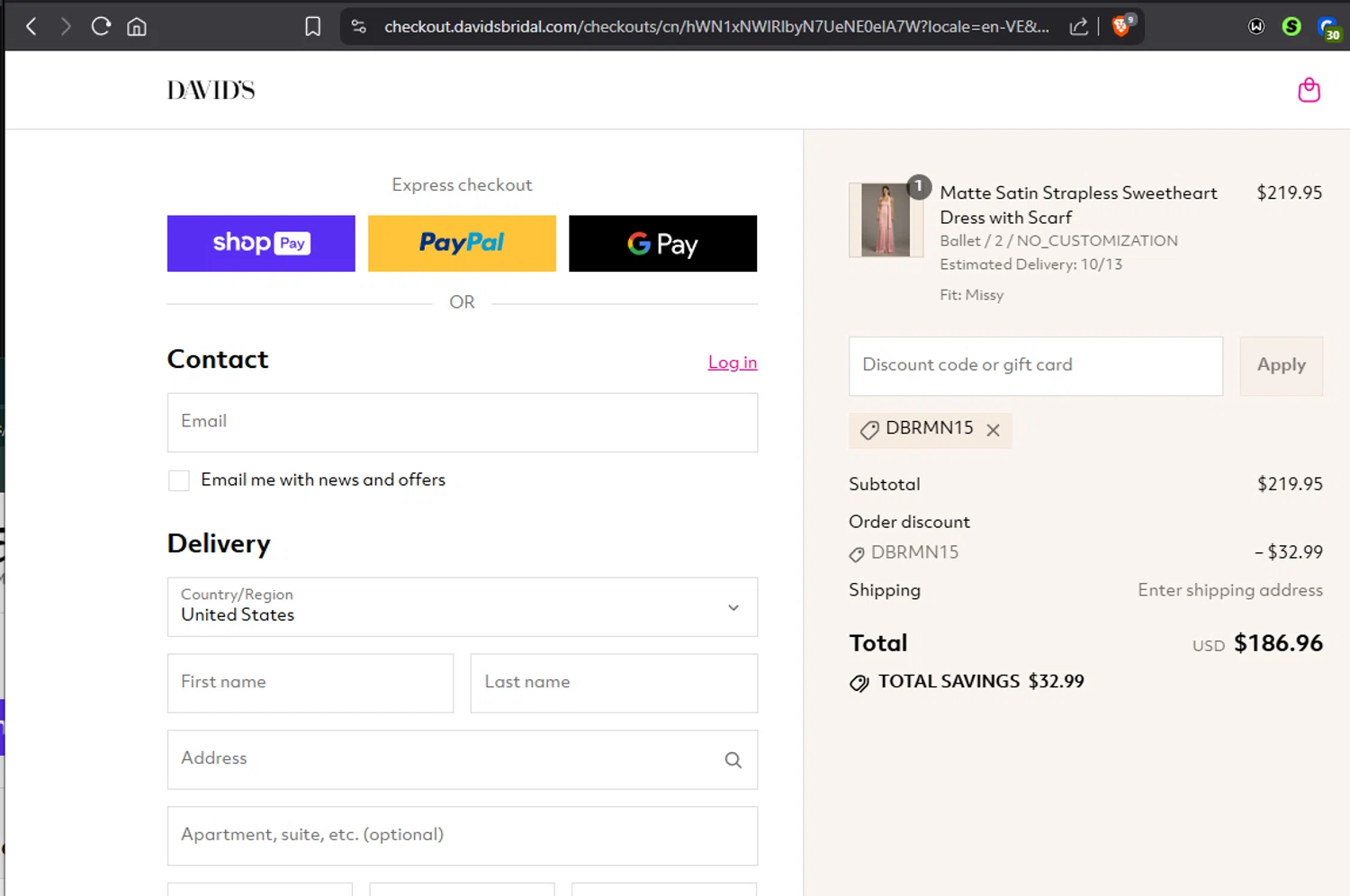The width and height of the screenshot is (1350, 896).
Task: Remove DBRMN15 code with X
Action: pos(993,430)
